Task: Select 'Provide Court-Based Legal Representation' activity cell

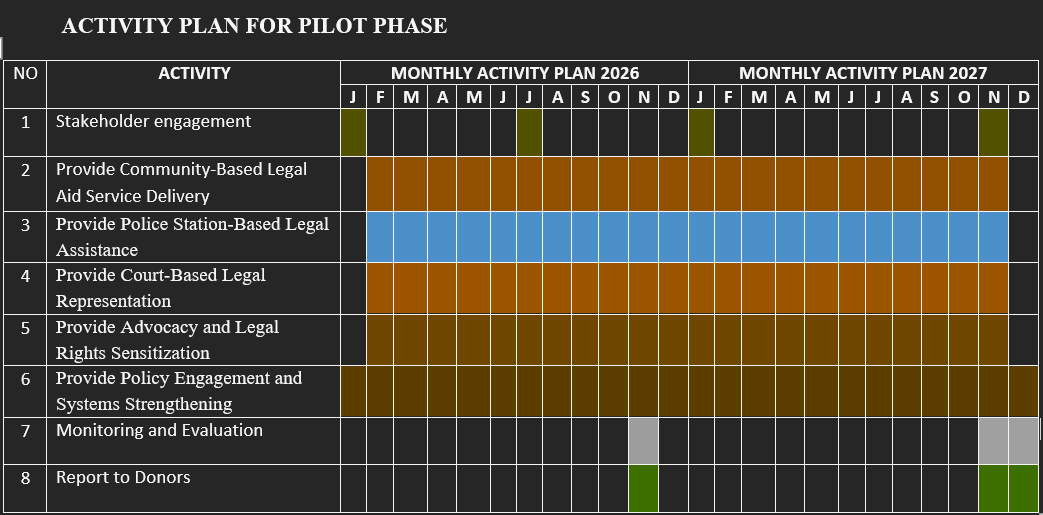Action: click(x=161, y=288)
